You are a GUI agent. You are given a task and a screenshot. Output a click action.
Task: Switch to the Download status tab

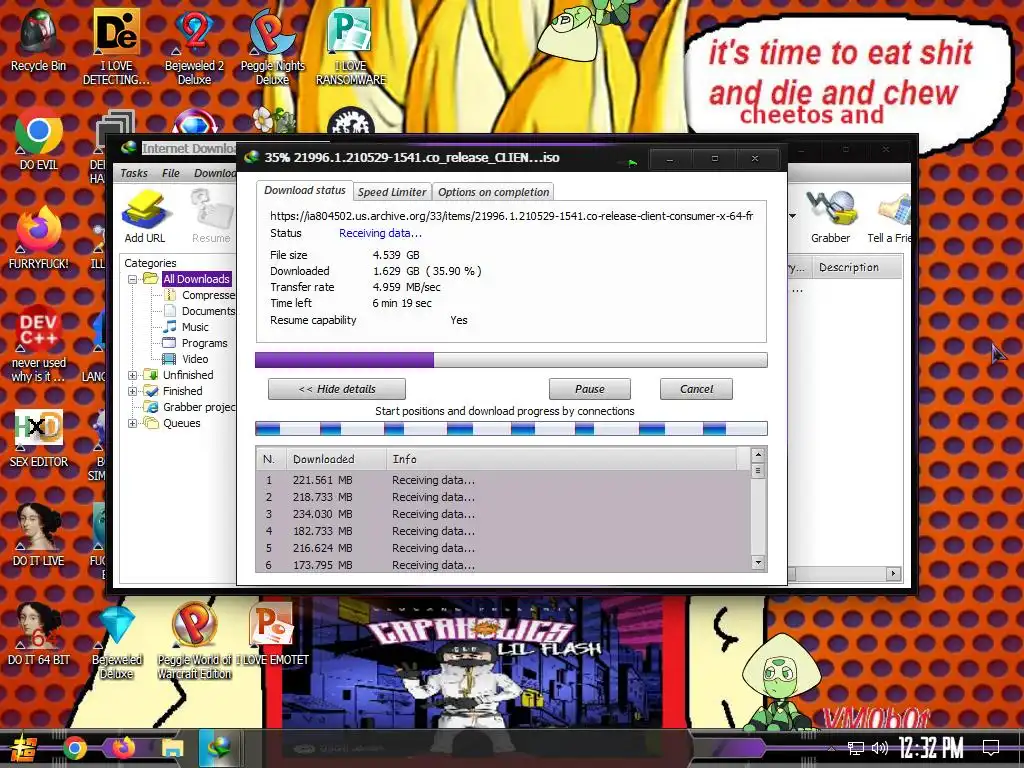click(304, 190)
